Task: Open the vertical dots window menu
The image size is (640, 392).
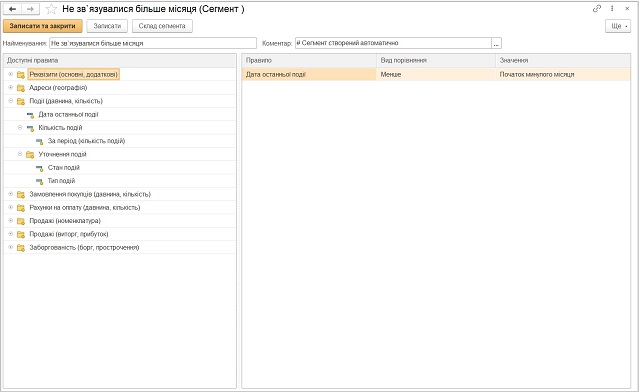Action: pos(612,9)
